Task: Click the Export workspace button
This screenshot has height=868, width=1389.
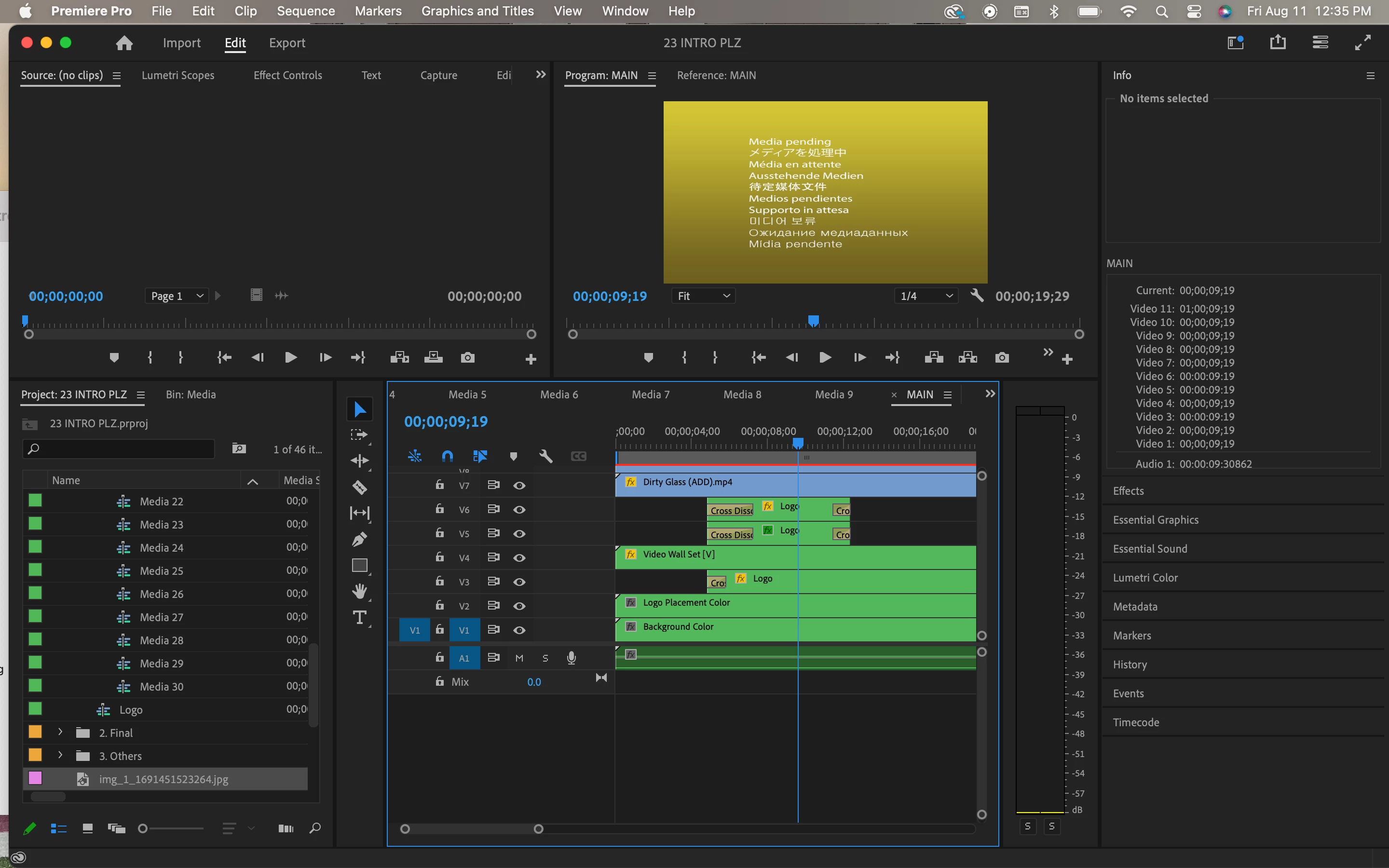Action: tap(287, 43)
